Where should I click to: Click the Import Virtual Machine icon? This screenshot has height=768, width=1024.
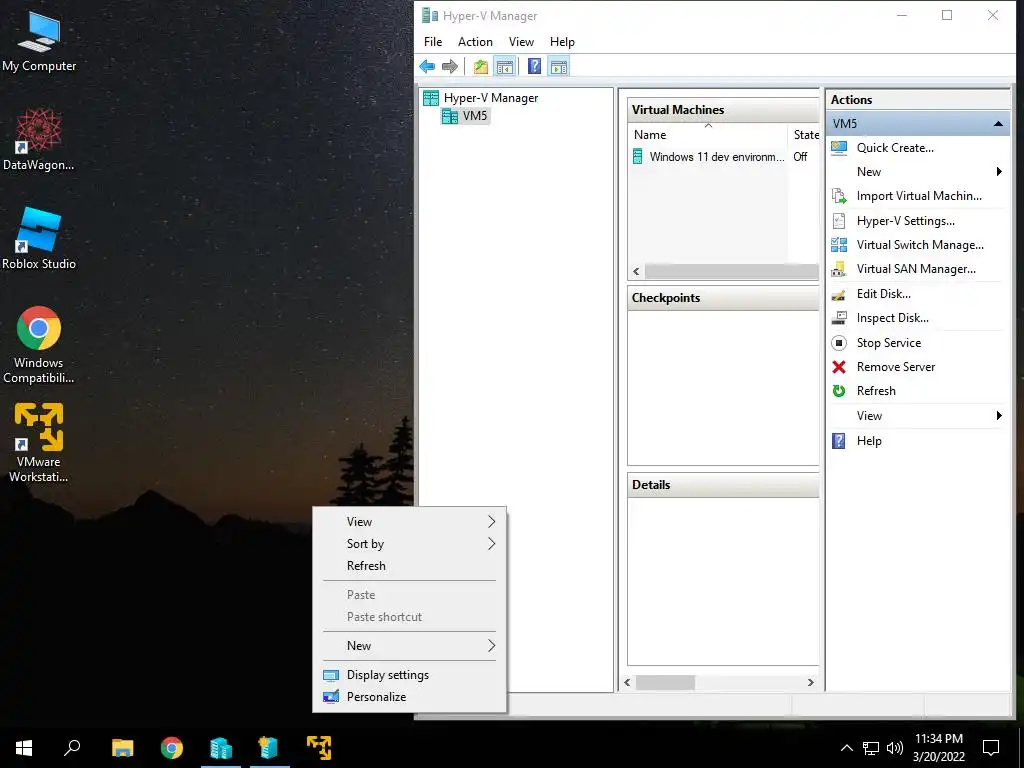(839, 196)
